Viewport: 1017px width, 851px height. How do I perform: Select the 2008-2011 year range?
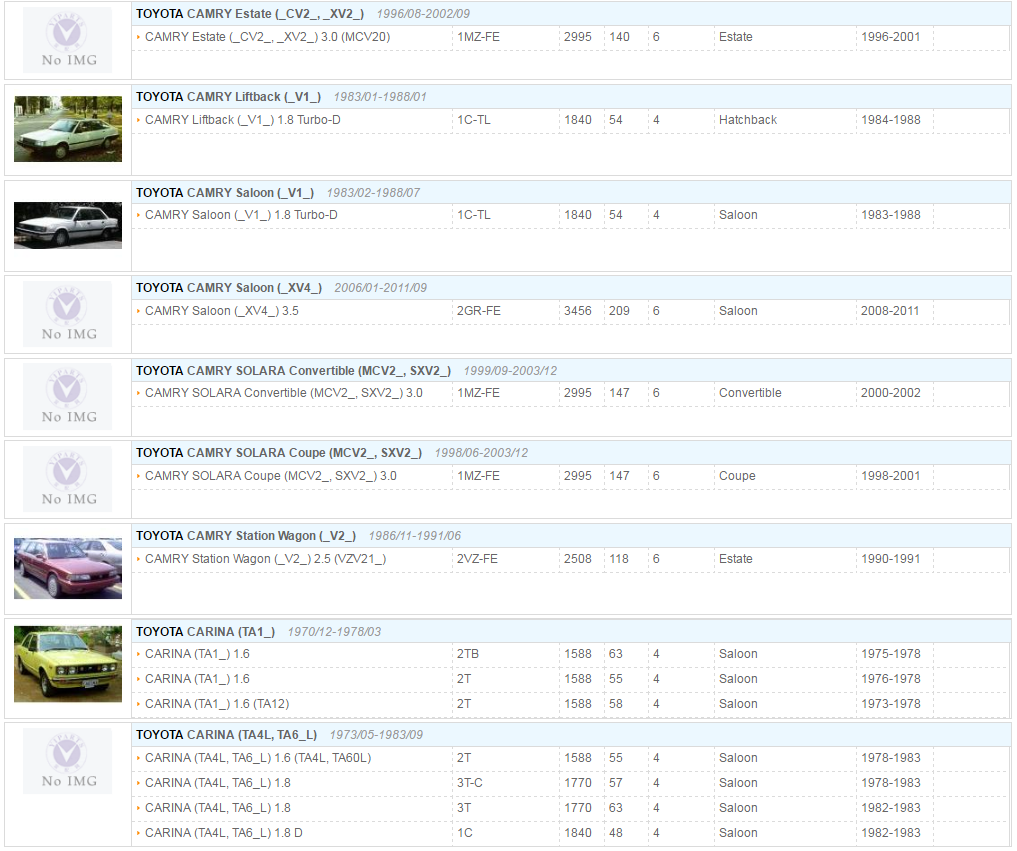(x=890, y=311)
